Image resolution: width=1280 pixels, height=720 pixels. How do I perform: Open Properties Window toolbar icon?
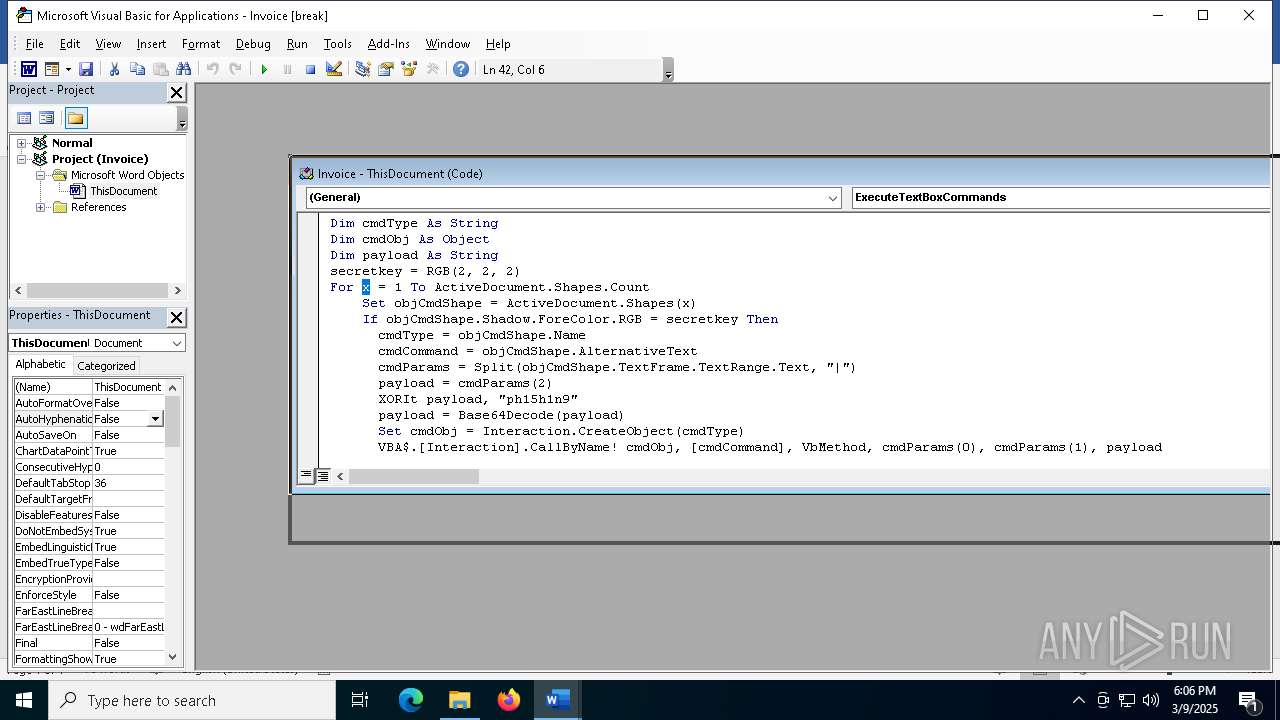(x=385, y=69)
